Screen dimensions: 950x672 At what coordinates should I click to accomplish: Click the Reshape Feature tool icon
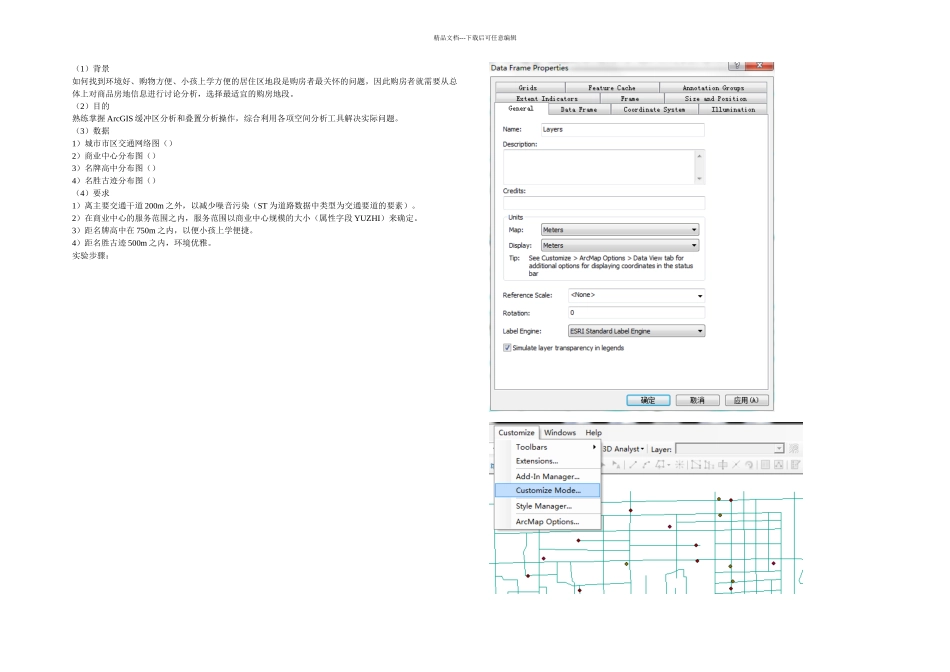[x=709, y=465]
